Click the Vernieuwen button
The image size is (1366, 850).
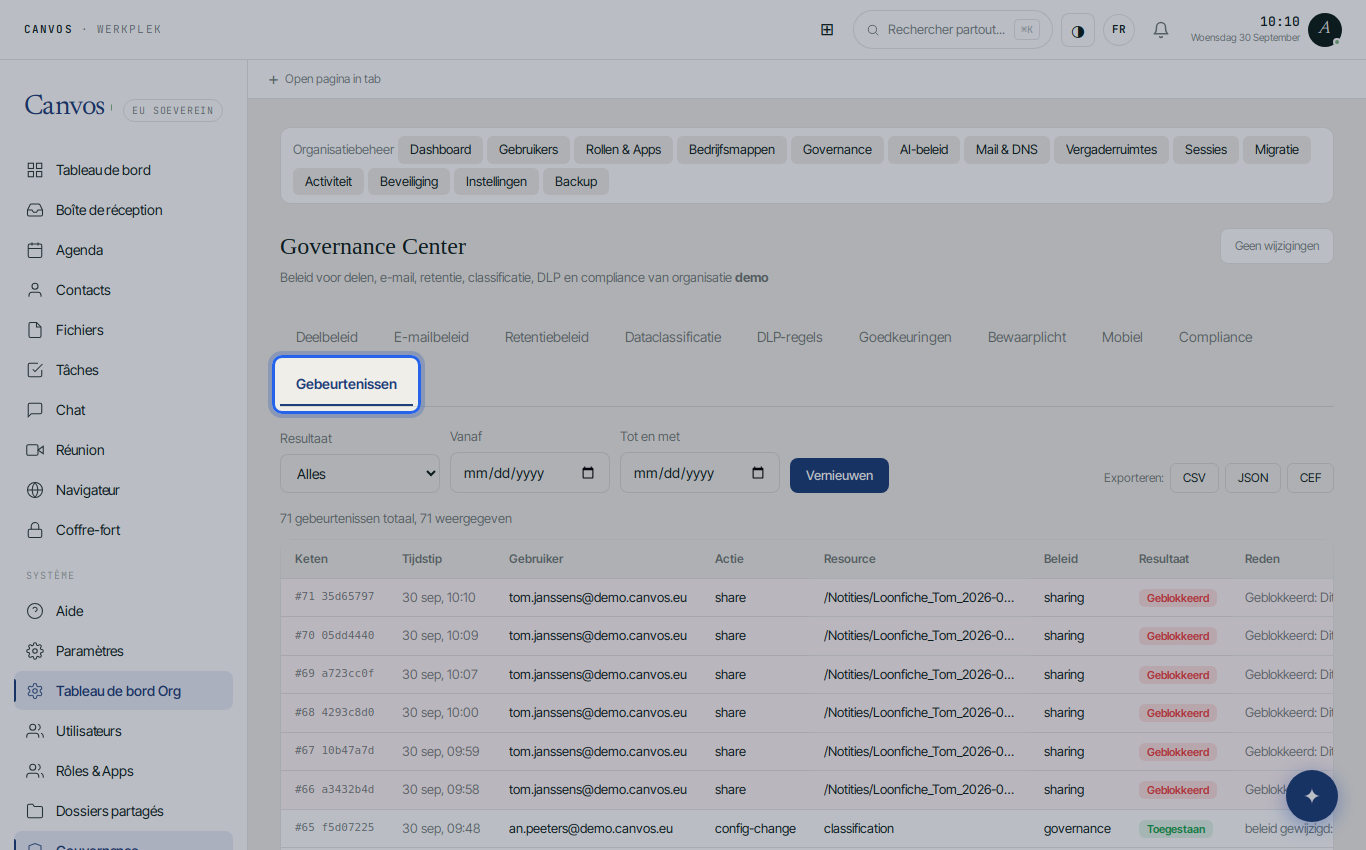(x=839, y=475)
